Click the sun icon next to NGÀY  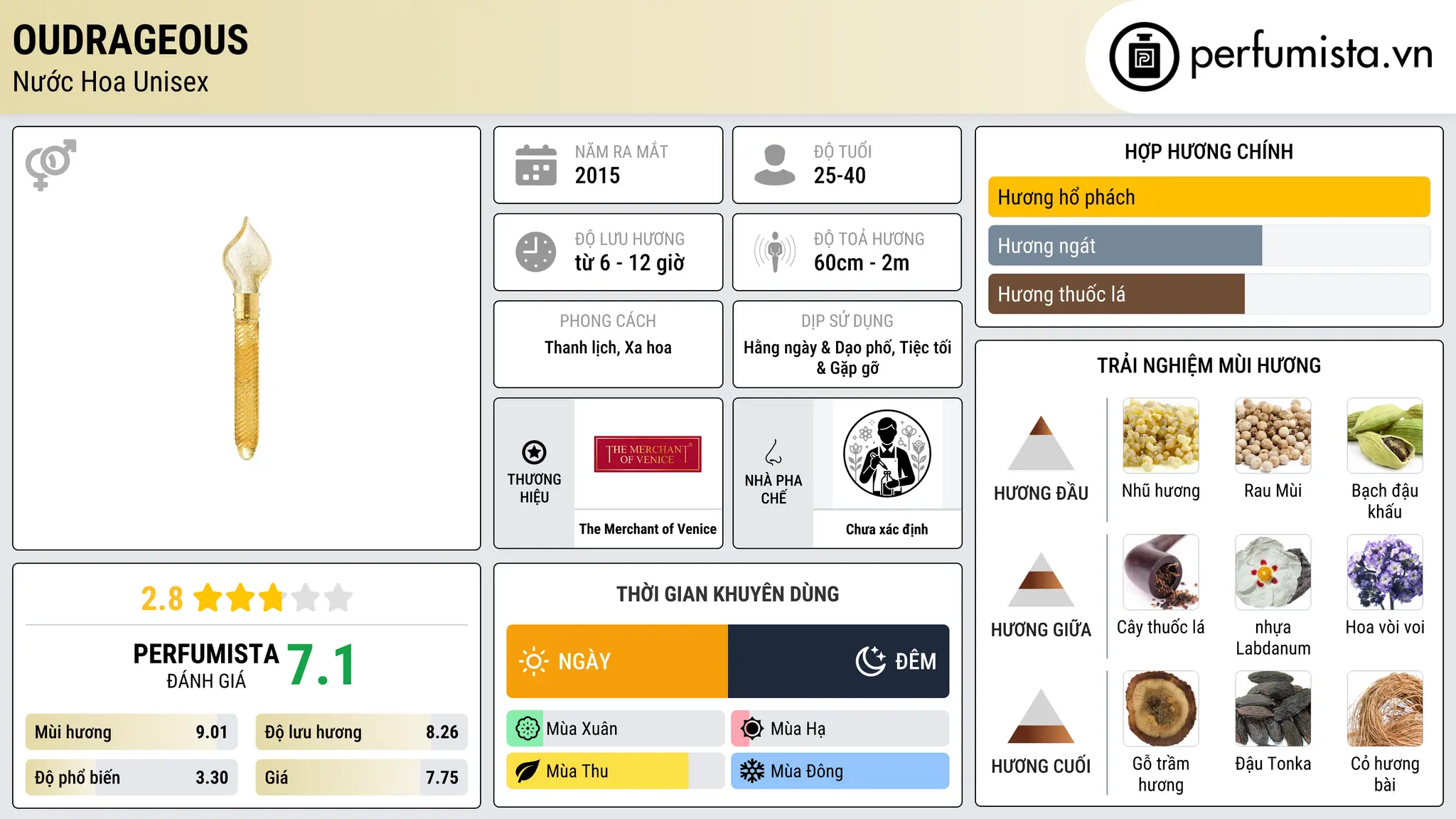coord(534,661)
